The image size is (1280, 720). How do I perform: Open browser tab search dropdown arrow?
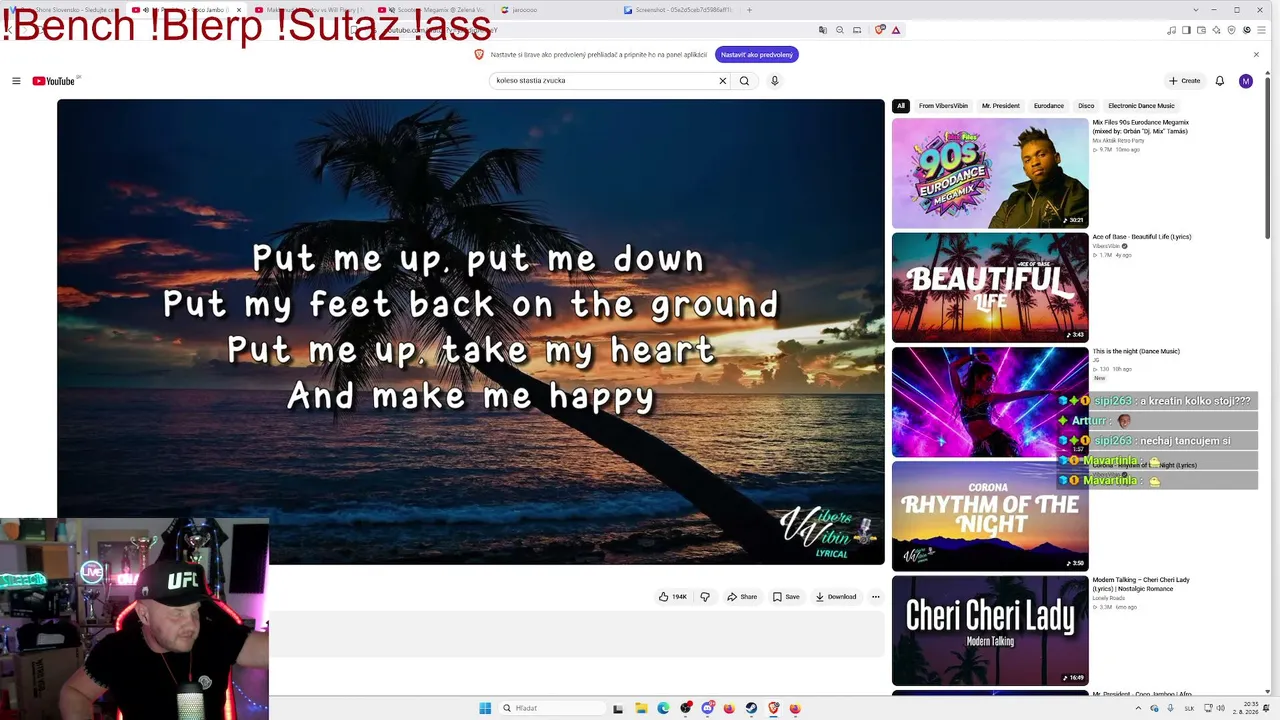point(1196,10)
